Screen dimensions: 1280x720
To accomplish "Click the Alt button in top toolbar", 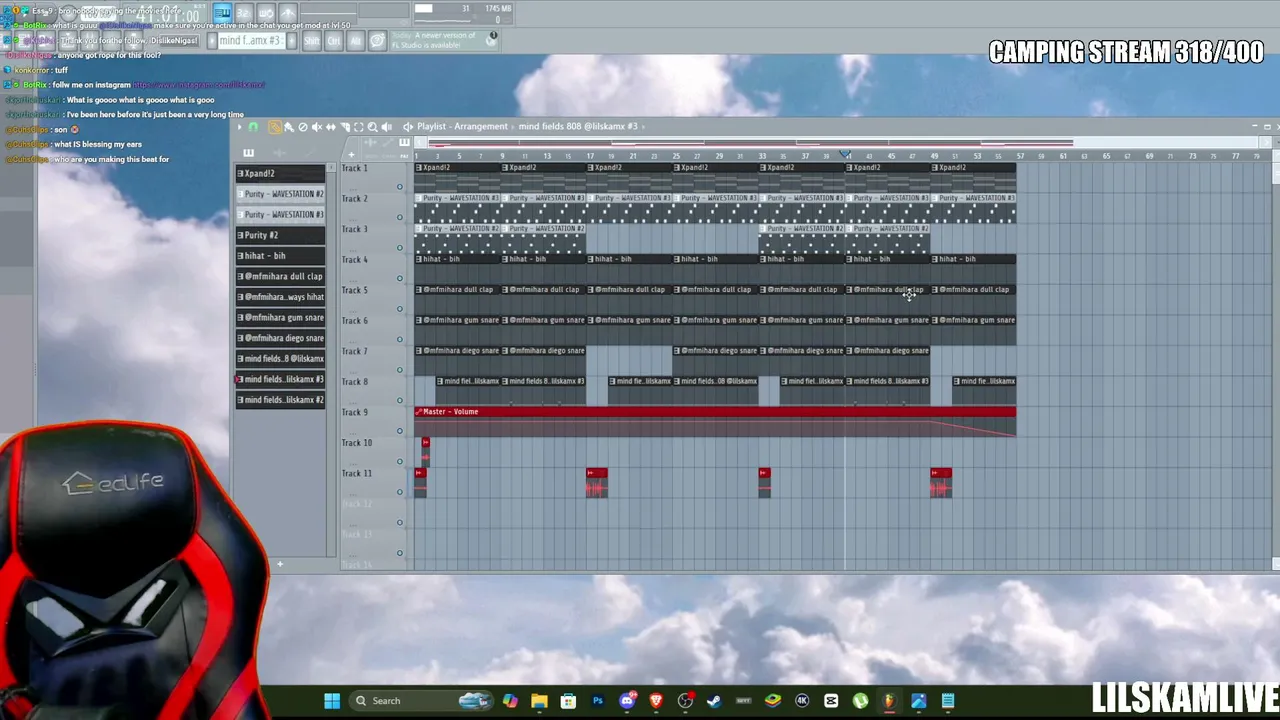I will (355, 41).
